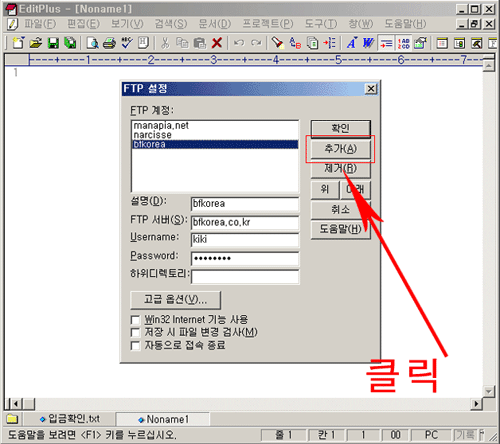This screenshot has height=444, width=500.
Task: Toggle 자동으로 접속 종료 checkbox
Action: [x=135, y=346]
